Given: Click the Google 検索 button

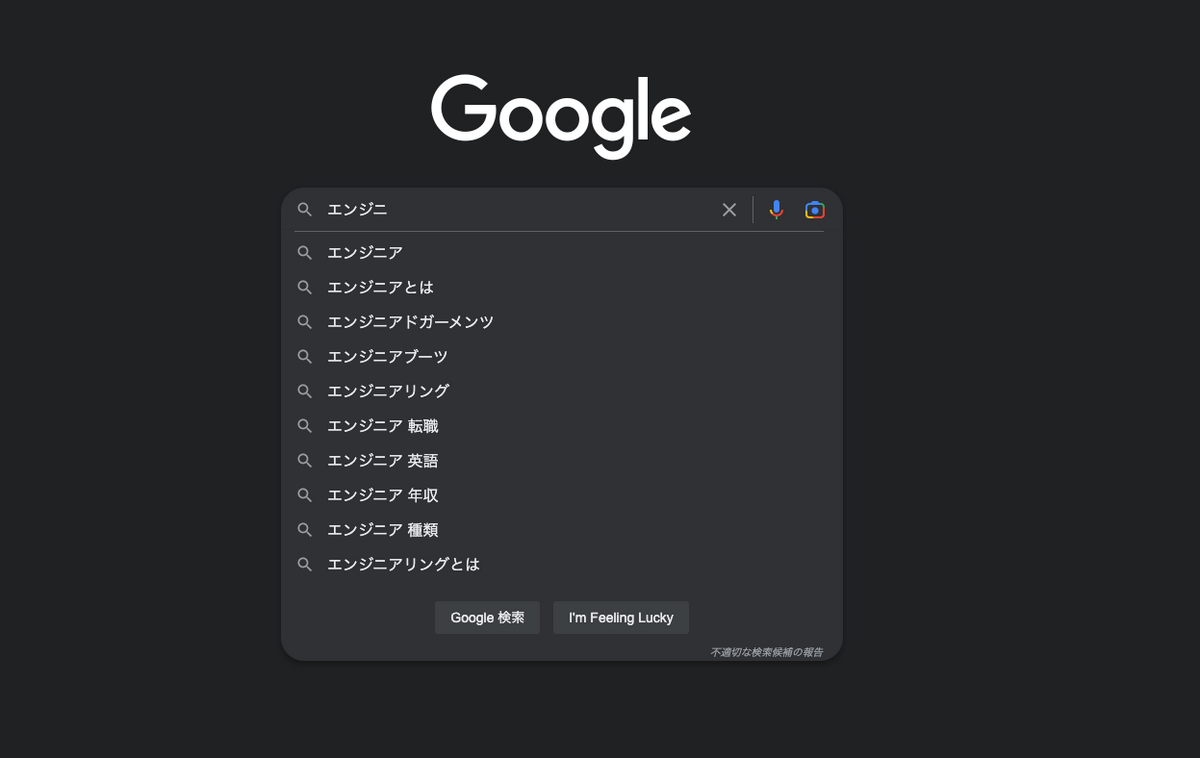Looking at the screenshot, I should [487, 618].
